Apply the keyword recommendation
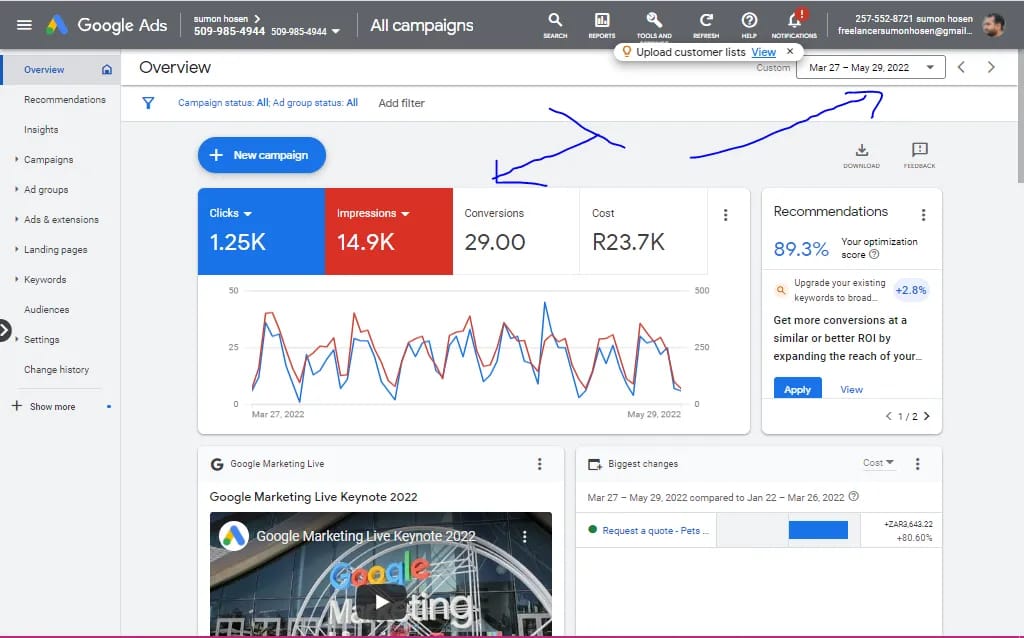Image resolution: width=1024 pixels, height=638 pixels. [x=797, y=389]
